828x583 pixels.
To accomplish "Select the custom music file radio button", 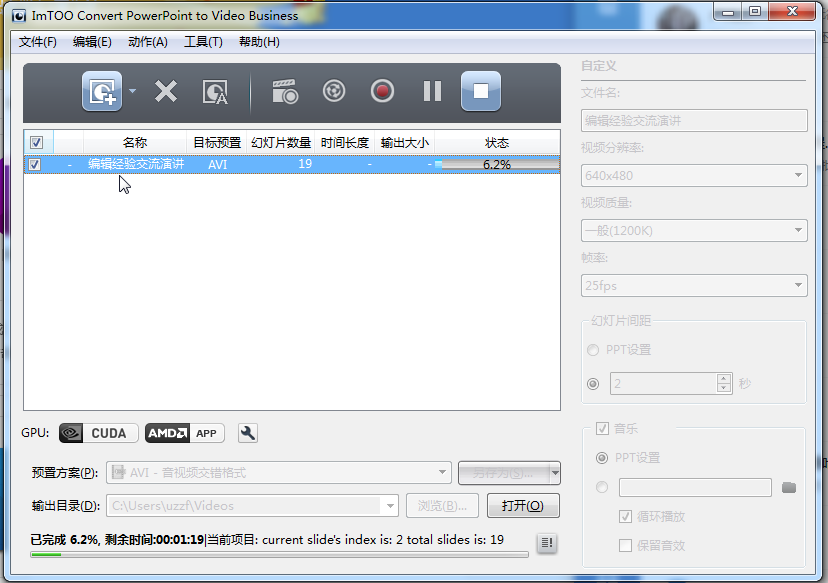I will (602, 487).
